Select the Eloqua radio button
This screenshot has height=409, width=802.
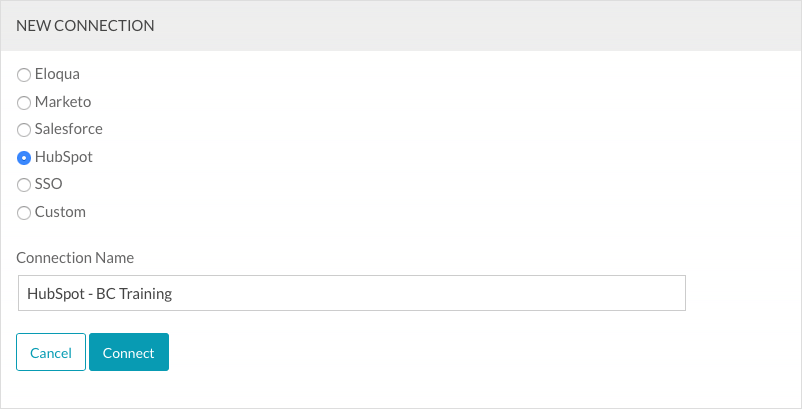click(24, 75)
